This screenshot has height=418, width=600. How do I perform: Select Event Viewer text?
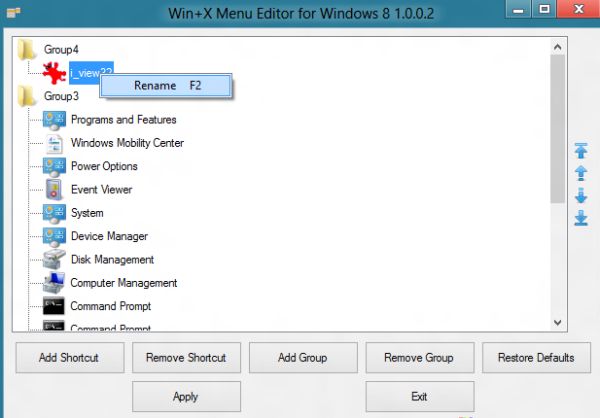101,190
